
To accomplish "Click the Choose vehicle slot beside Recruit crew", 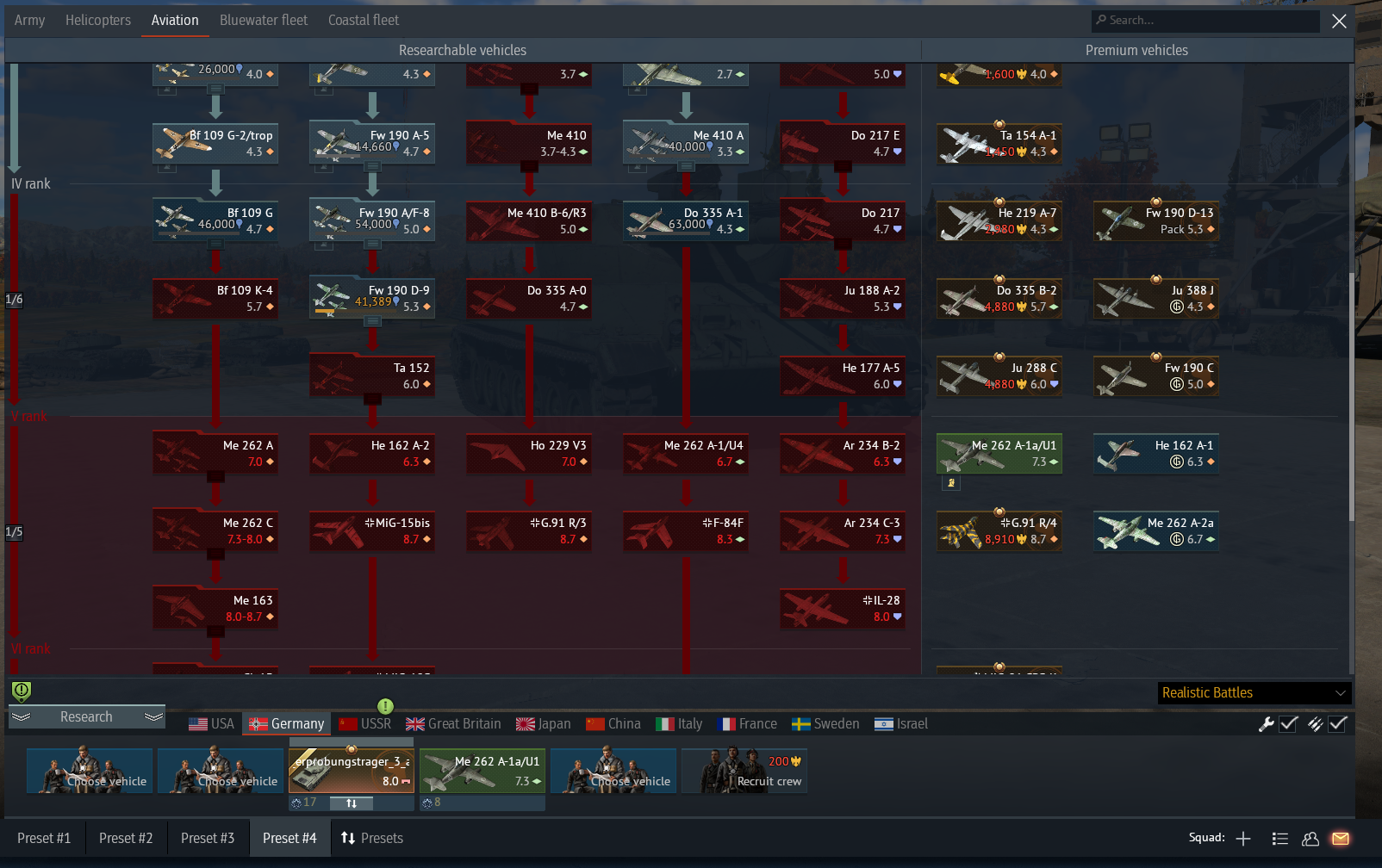I will [x=613, y=771].
